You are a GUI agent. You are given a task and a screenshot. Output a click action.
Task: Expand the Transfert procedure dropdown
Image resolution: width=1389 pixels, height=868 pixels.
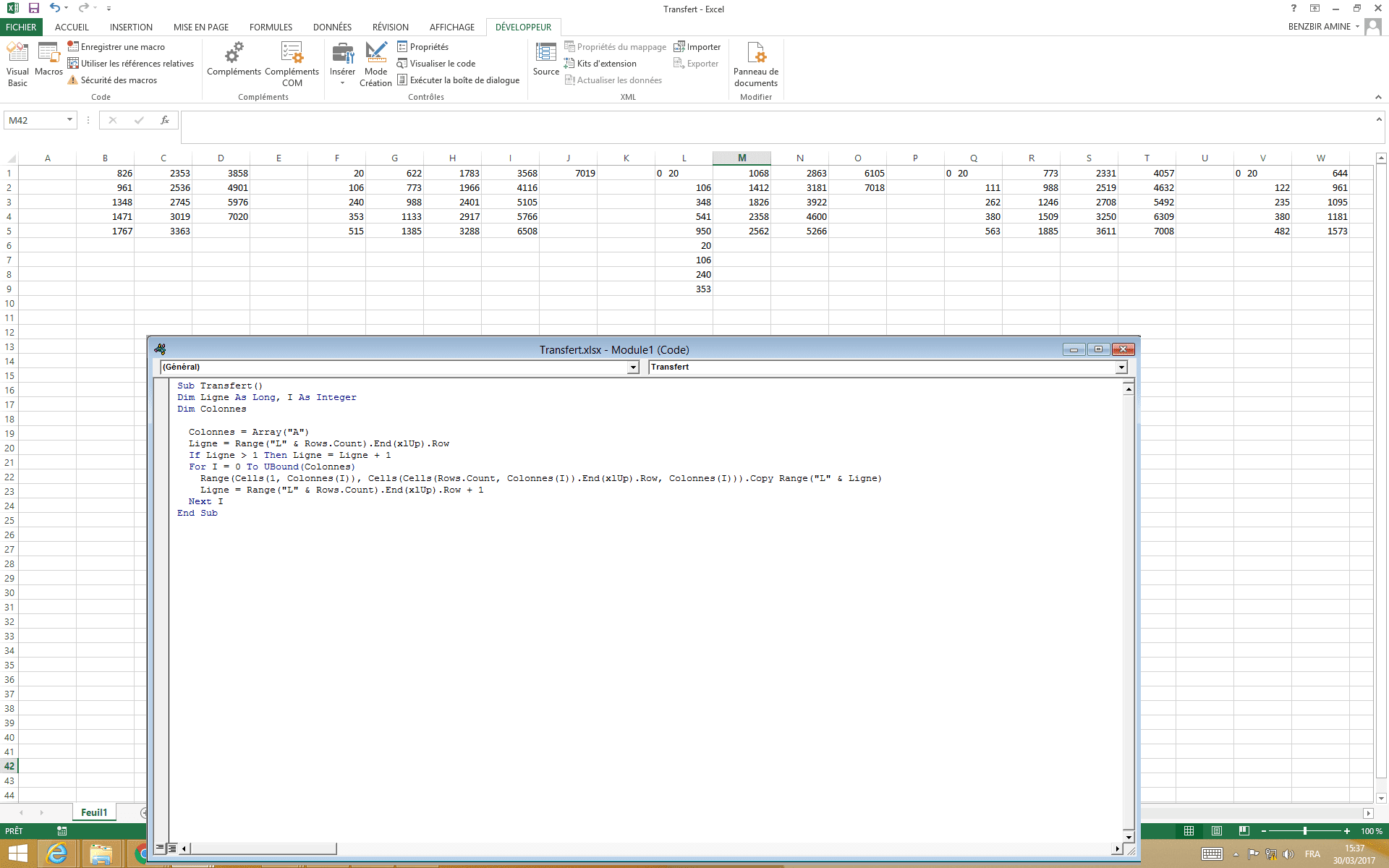pyautogui.click(x=1121, y=367)
